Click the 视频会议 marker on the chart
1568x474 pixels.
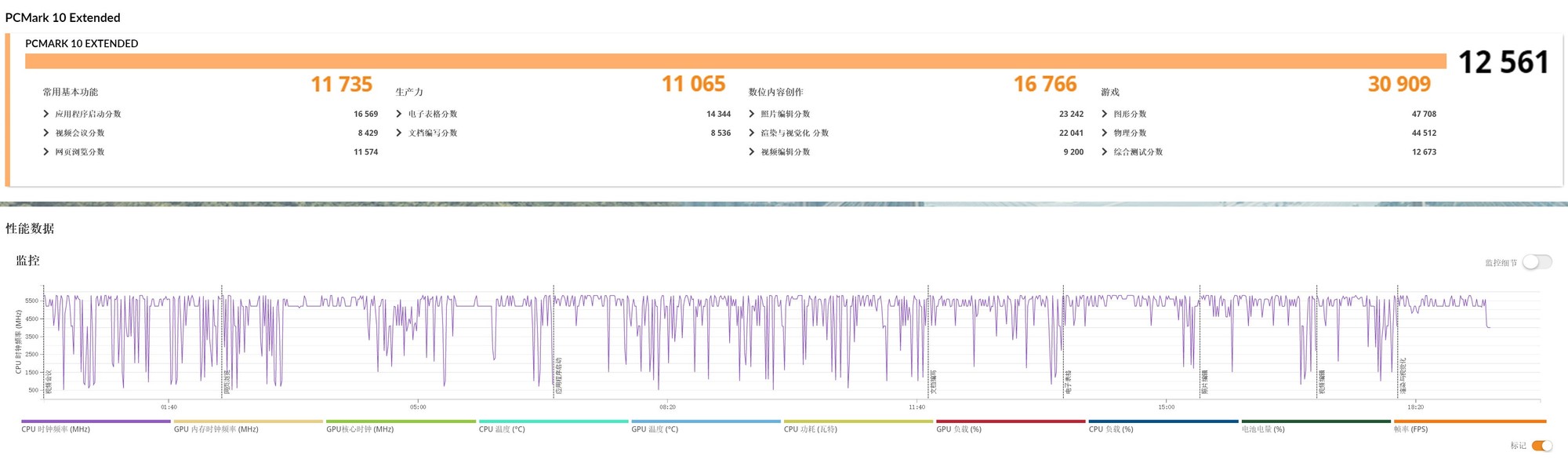pos(49,382)
